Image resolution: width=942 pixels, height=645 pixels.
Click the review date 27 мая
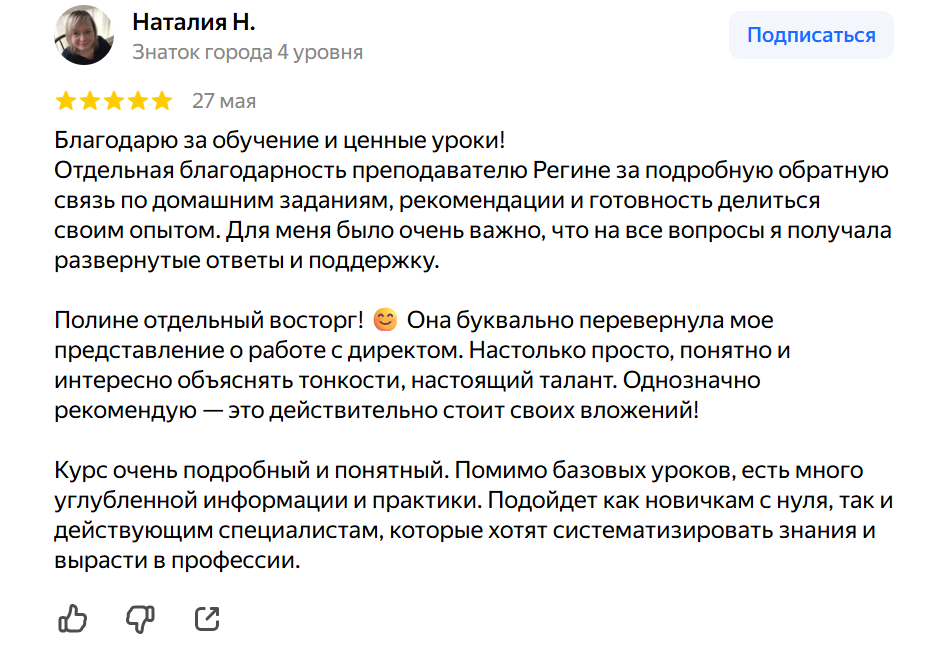(224, 101)
